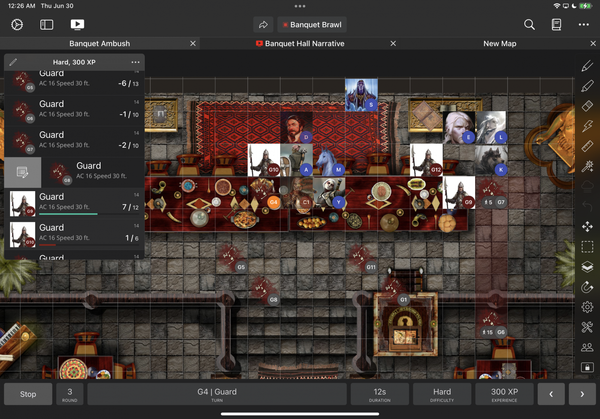The height and width of the screenshot is (419, 600).
Task: Open encounter panel three-dots menu
Action: click(x=135, y=62)
